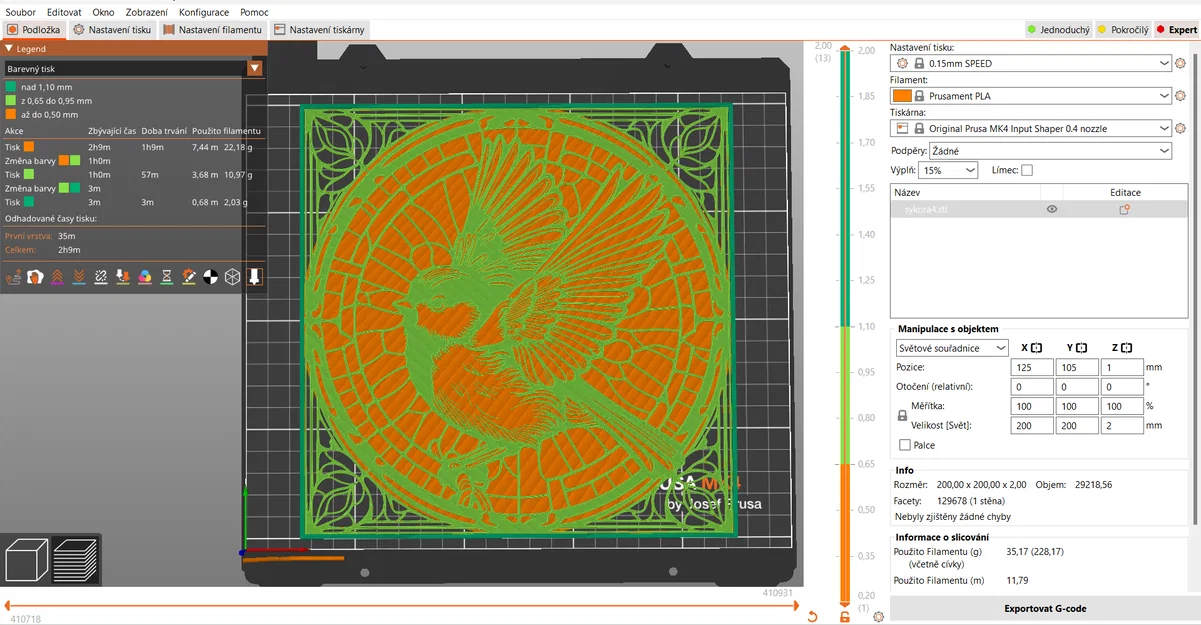Click the Název column header
This screenshot has width=1201, height=625.
[x=906, y=192]
